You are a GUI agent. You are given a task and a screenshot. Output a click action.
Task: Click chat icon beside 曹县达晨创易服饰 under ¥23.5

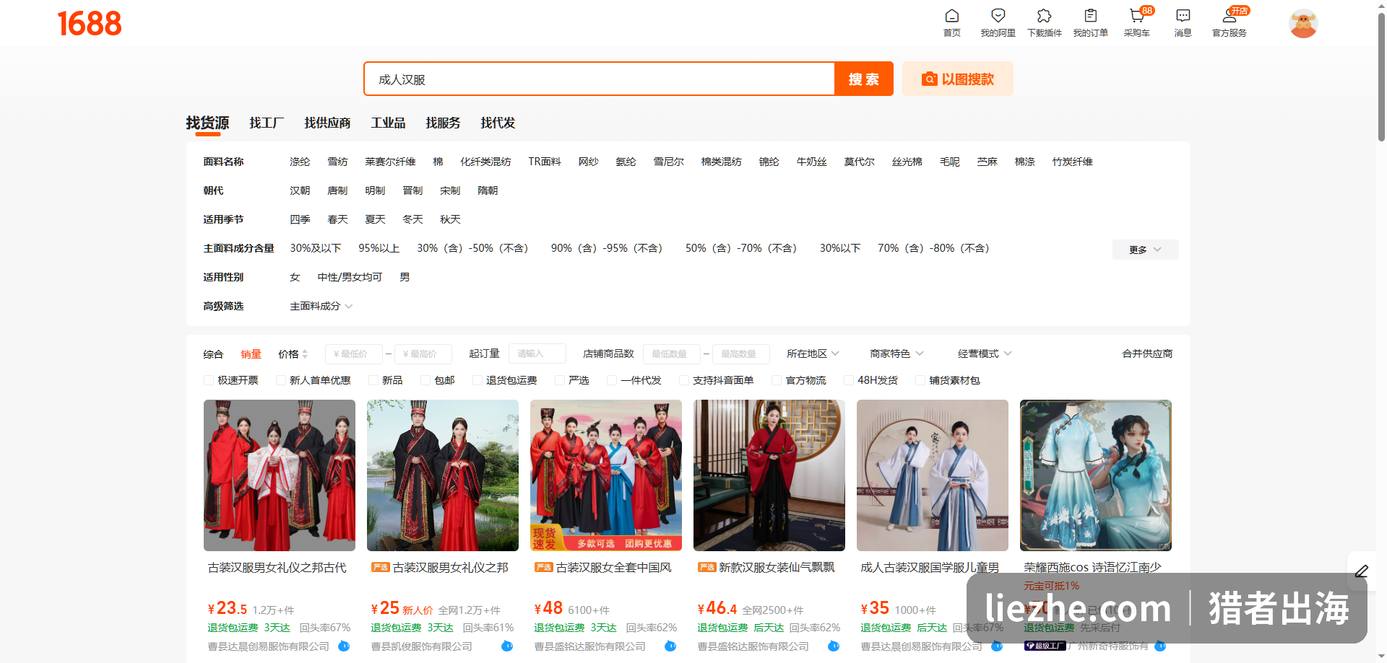[343, 646]
